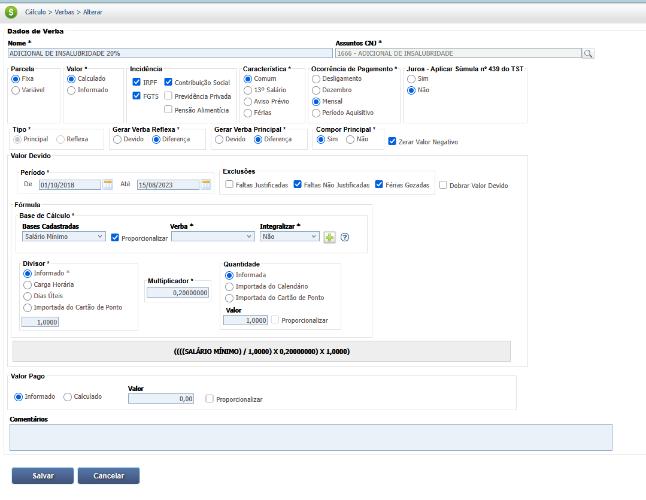The width and height of the screenshot is (646, 500).
Task: Click the Salvar button
Action: click(42, 476)
